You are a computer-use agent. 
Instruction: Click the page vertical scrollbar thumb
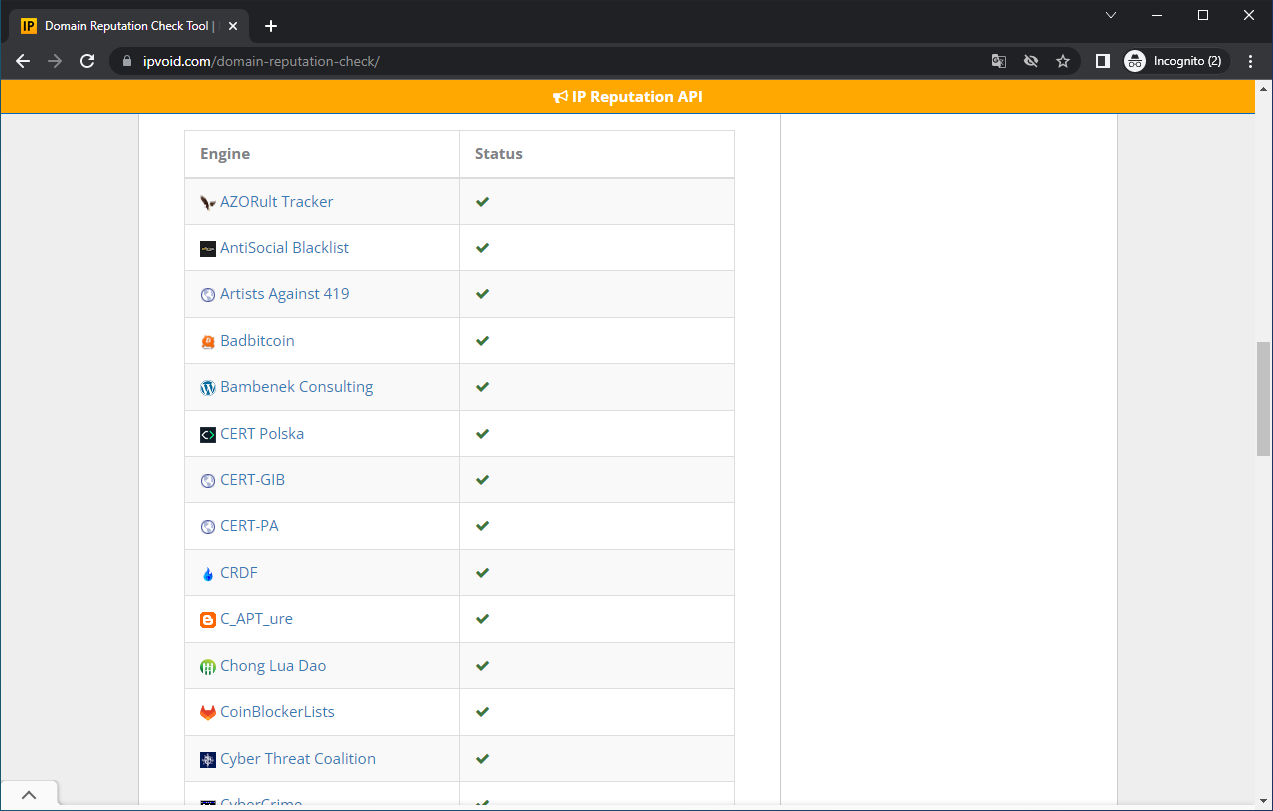pos(1263,398)
